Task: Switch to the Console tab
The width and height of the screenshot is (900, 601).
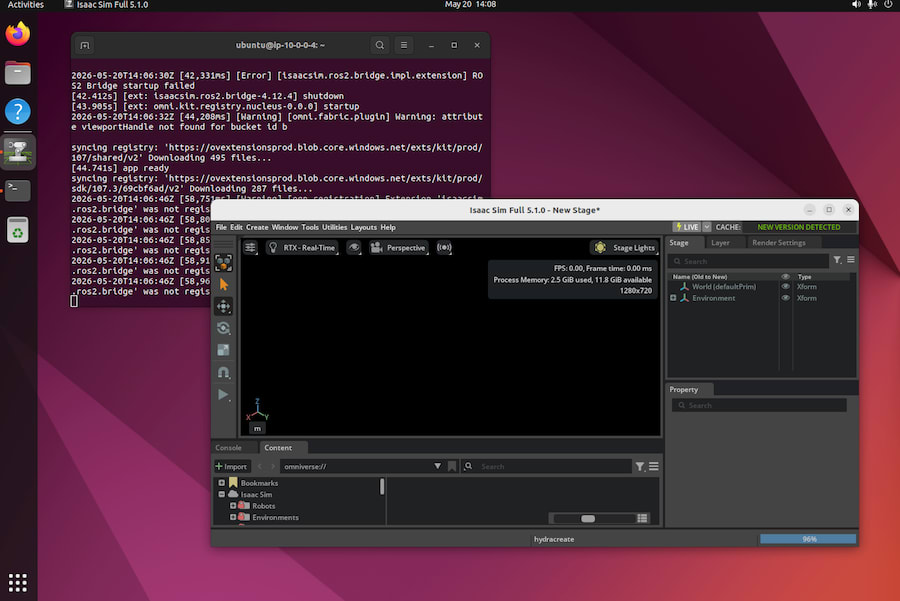Action: click(x=228, y=448)
